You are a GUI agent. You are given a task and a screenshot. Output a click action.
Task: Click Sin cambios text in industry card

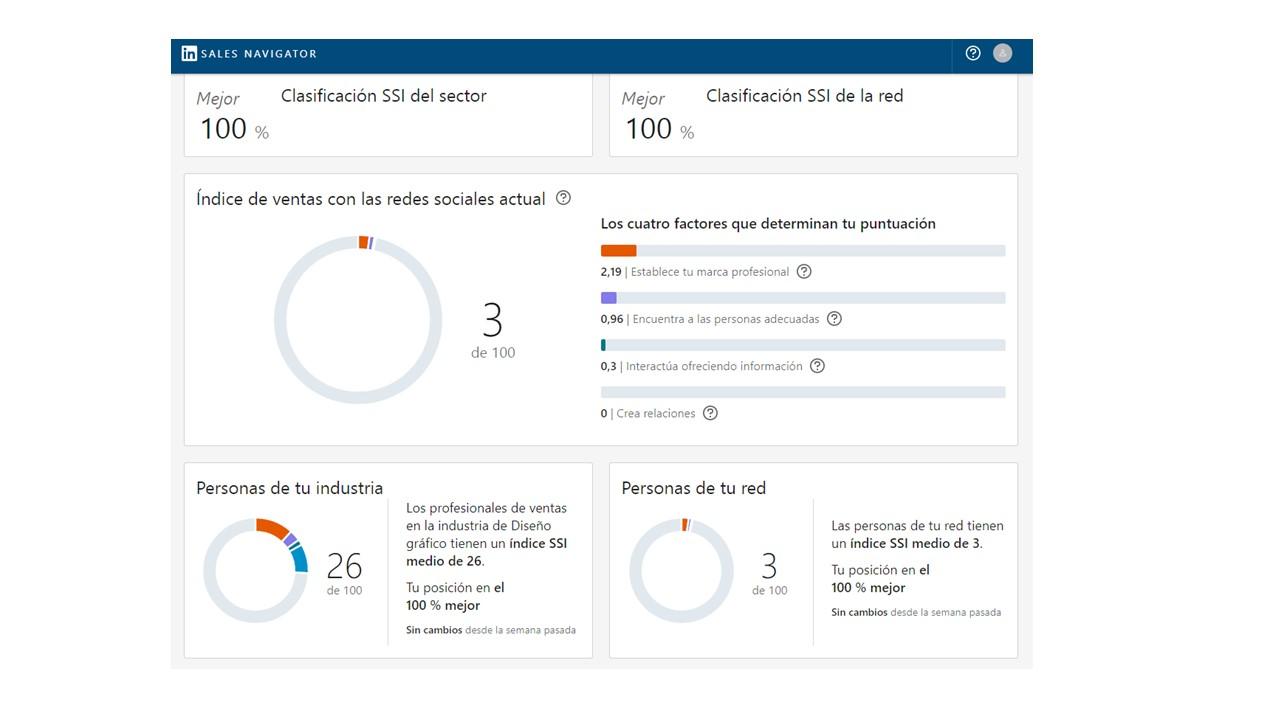click(x=434, y=630)
